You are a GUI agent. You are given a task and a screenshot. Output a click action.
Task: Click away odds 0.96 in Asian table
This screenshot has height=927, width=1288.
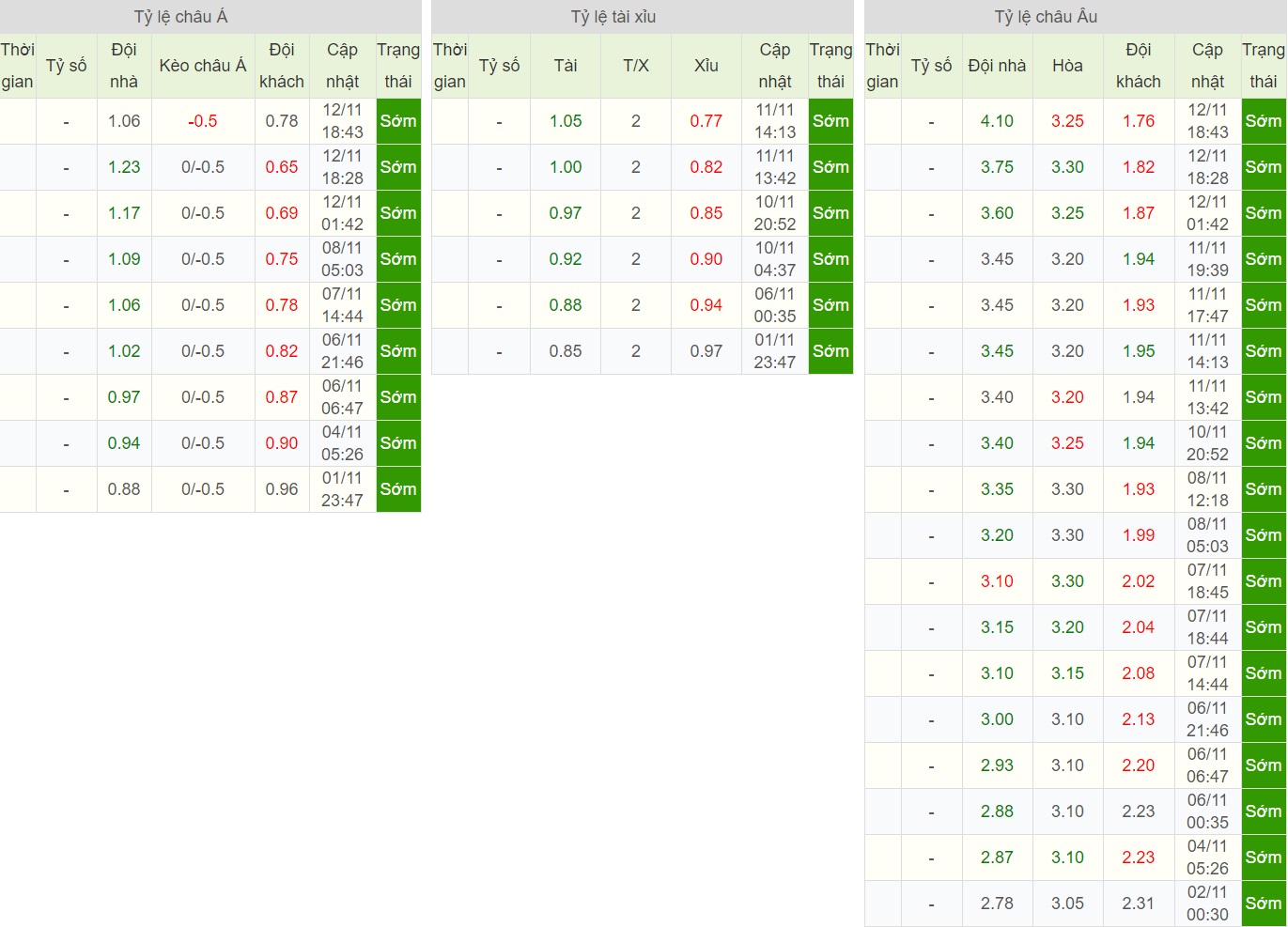click(x=282, y=489)
